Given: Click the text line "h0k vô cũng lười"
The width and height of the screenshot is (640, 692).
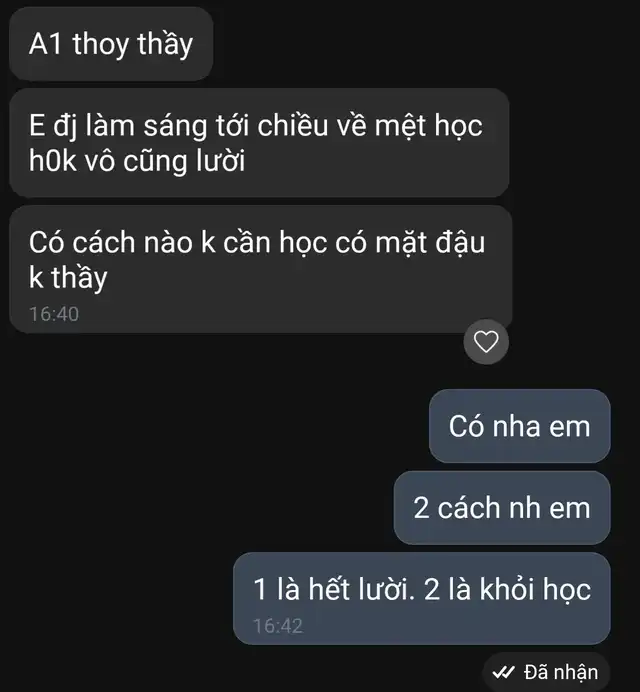Looking at the screenshot, I should point(137,161).
